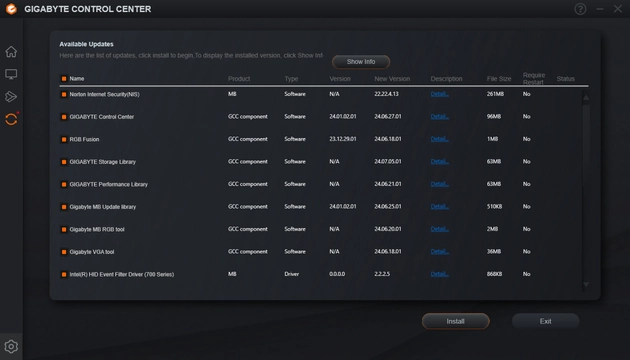The image size is (630, 360).
Task: Toggle select-all checkbox next to Name
Action: pos(63,78)
